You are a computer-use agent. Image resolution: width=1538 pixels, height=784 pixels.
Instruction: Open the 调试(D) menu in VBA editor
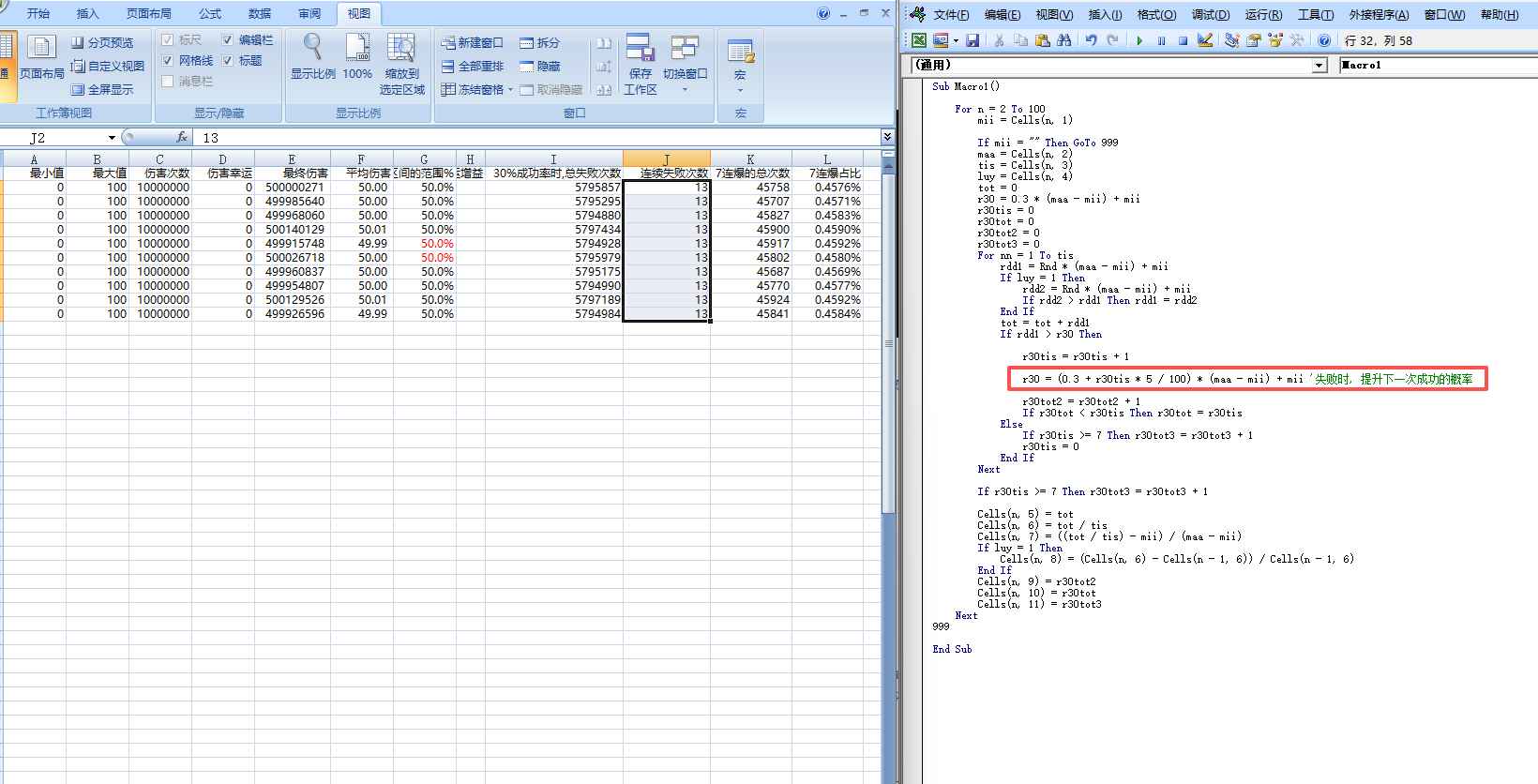(1211, 14)
